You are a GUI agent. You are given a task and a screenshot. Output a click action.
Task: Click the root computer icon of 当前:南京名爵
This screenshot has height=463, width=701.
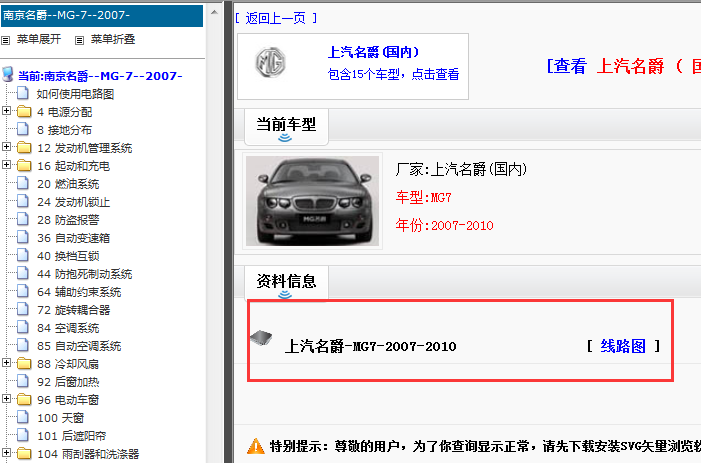(x=8, y=74)
